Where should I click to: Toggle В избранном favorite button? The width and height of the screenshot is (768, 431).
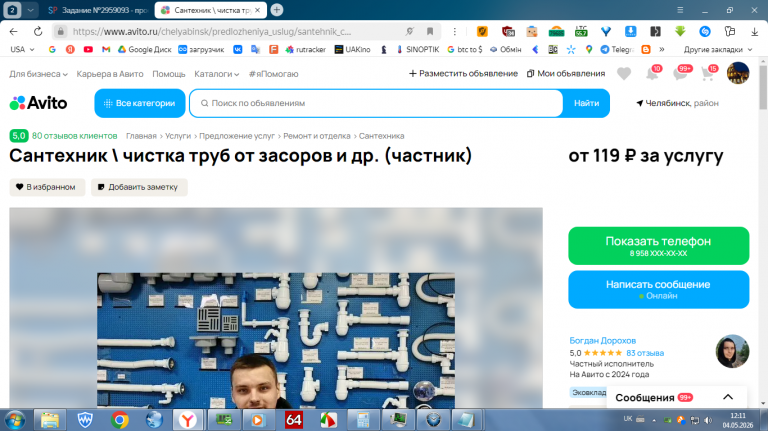tap(47, 187)
